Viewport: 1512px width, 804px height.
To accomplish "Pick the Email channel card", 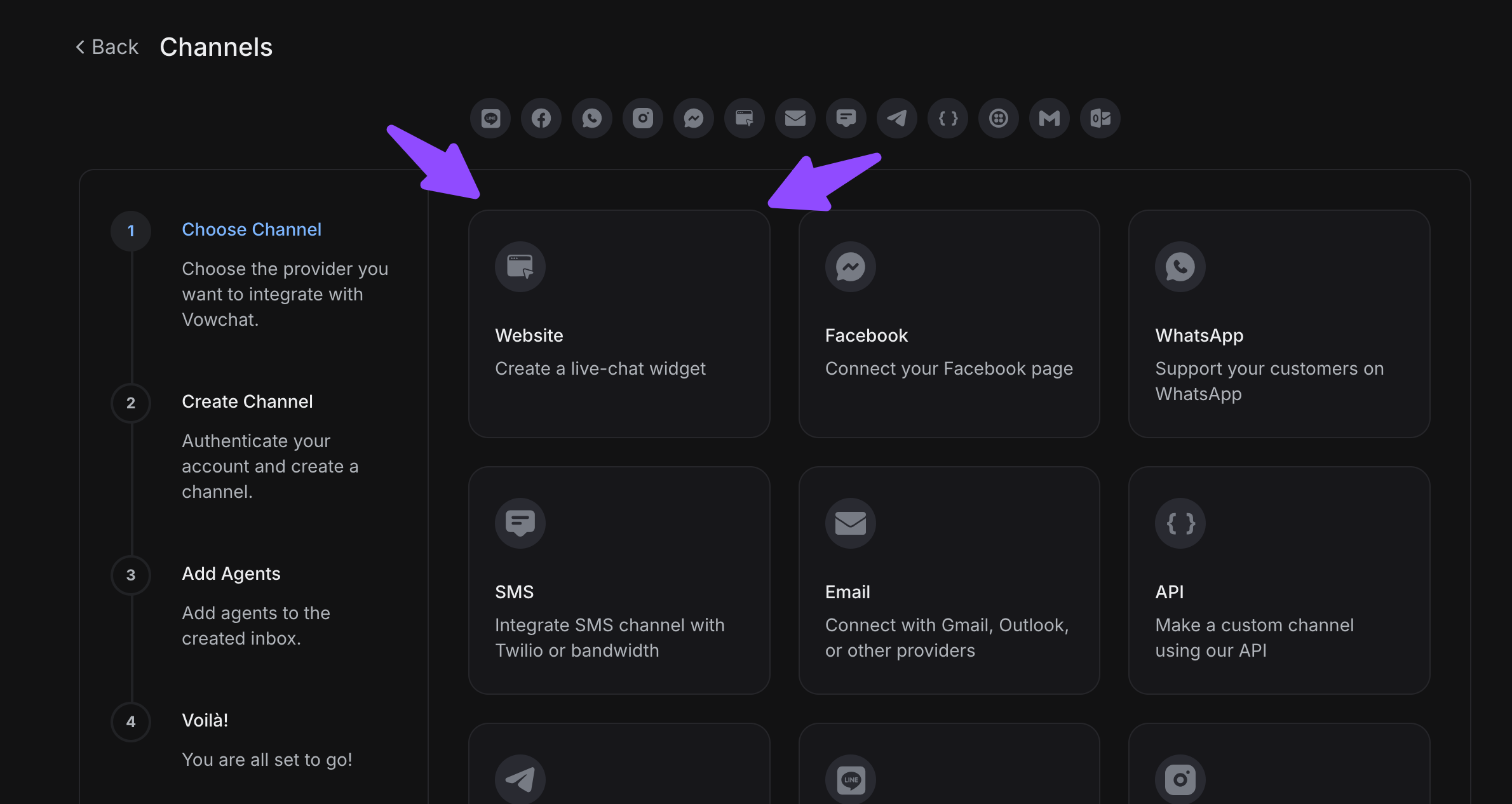I will [x=949, y=580].
